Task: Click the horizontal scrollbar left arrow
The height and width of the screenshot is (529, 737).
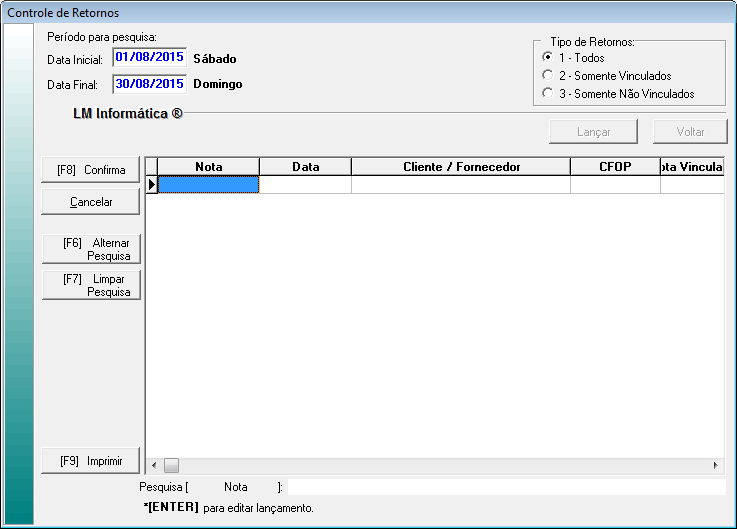Action: tap(154, 466)
